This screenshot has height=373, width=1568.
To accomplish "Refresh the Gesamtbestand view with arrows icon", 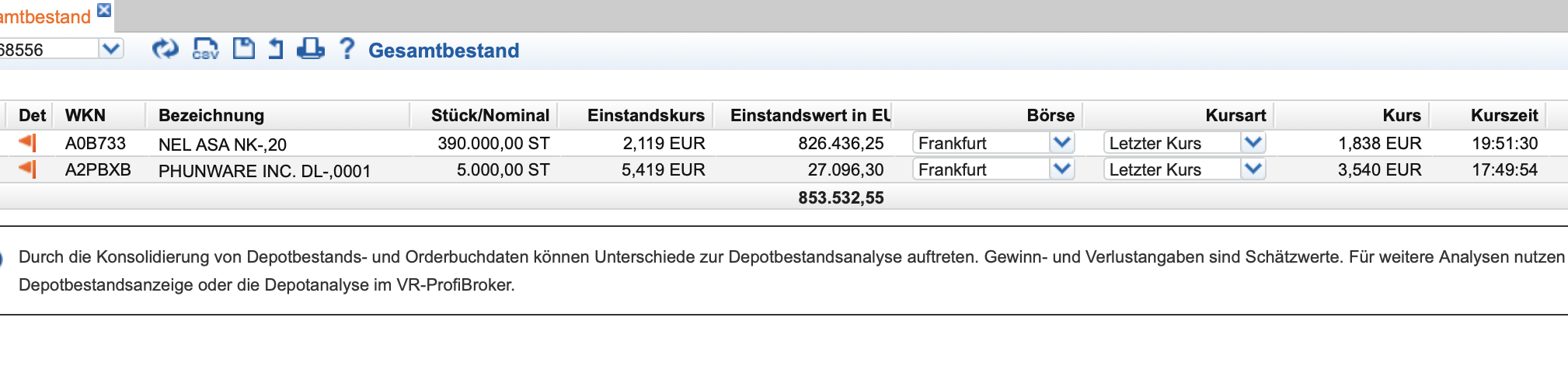I will pos(165,49).
